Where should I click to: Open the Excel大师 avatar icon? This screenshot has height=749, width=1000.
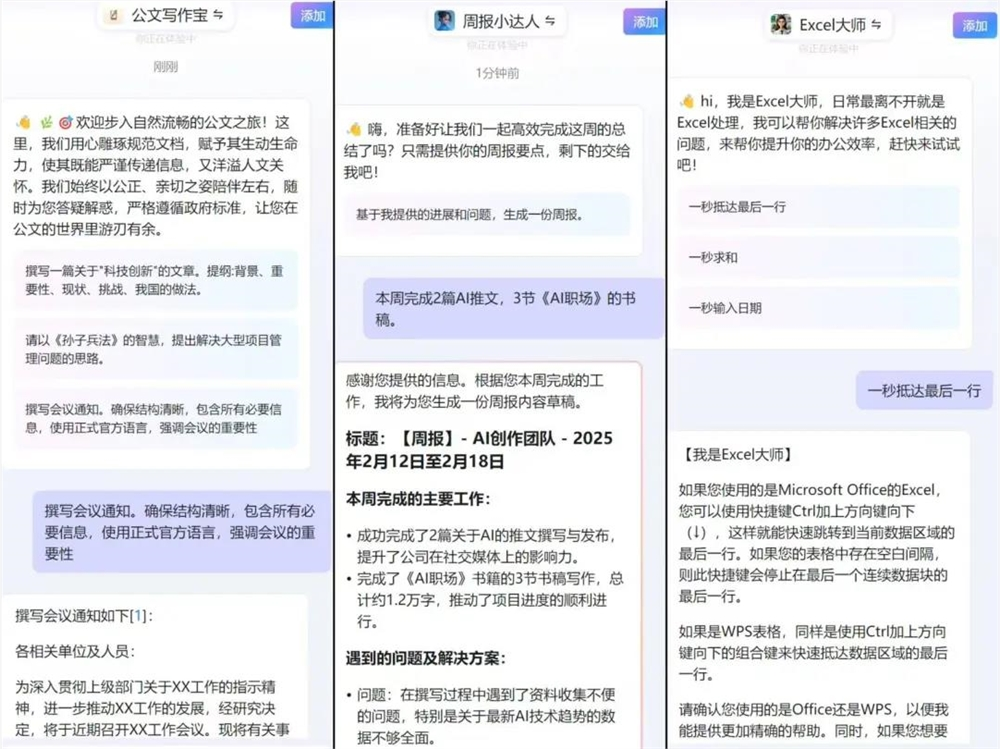pos(780,25)
